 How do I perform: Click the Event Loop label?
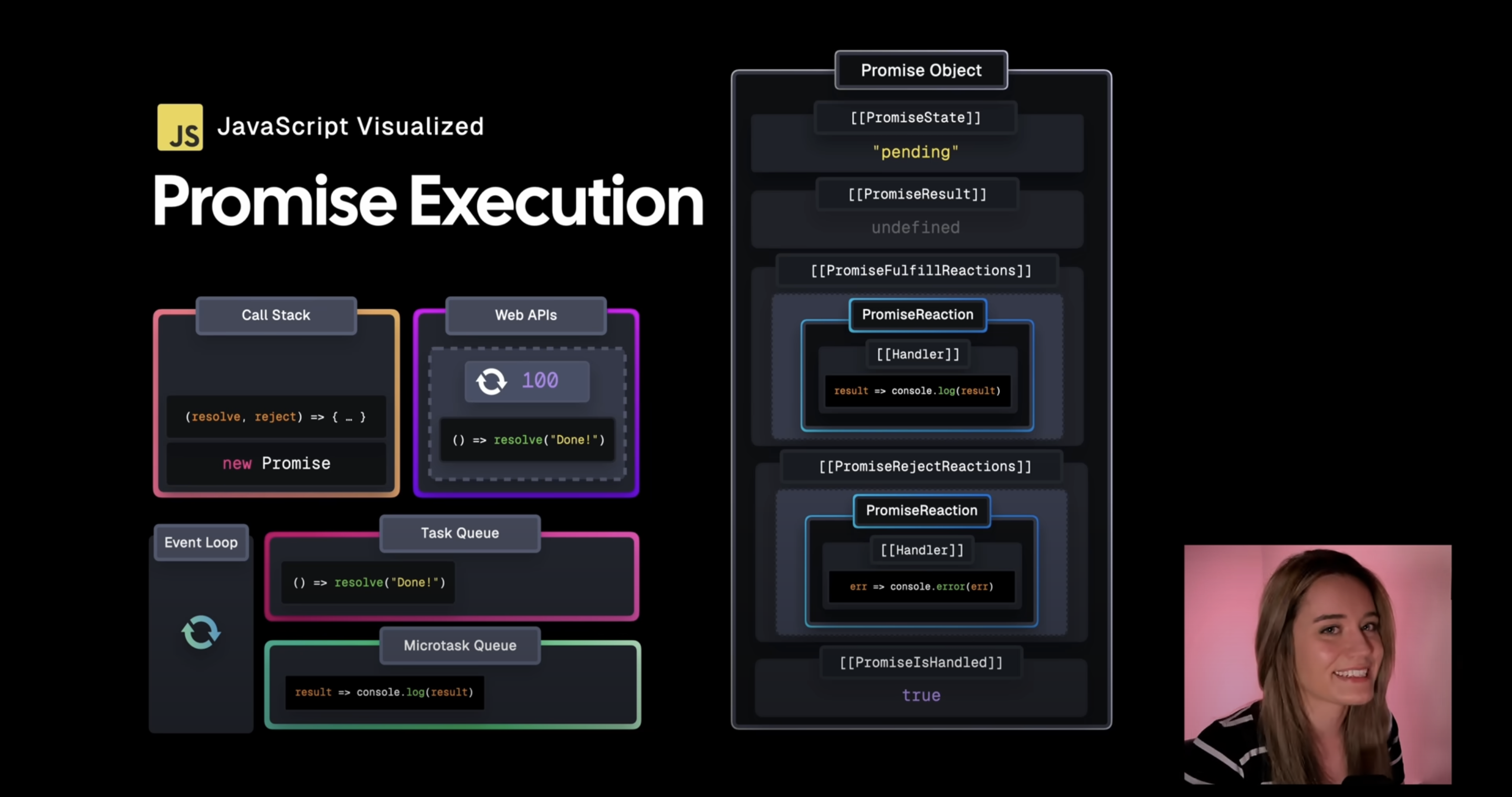[201, 542]
